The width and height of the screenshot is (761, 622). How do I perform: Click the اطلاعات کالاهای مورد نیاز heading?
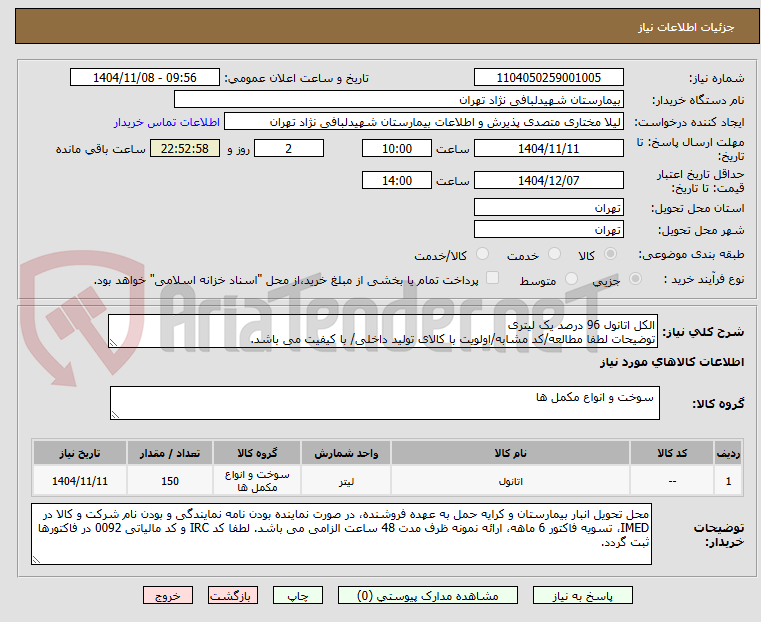[672, 362]
